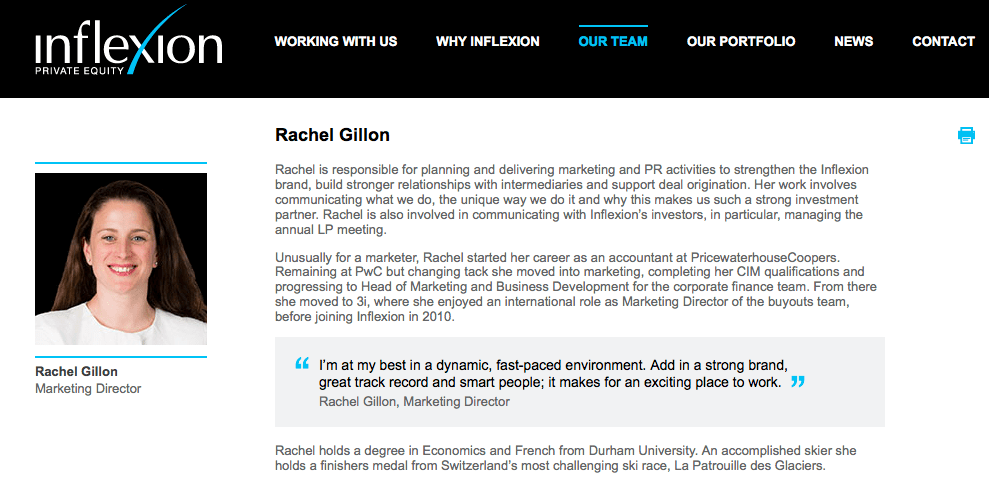Image resolution: width=989 pixels, height=500 pixels.
Task: Go to the Why Inflexion page
Action: pyautogui.click(x=488, y=42)
